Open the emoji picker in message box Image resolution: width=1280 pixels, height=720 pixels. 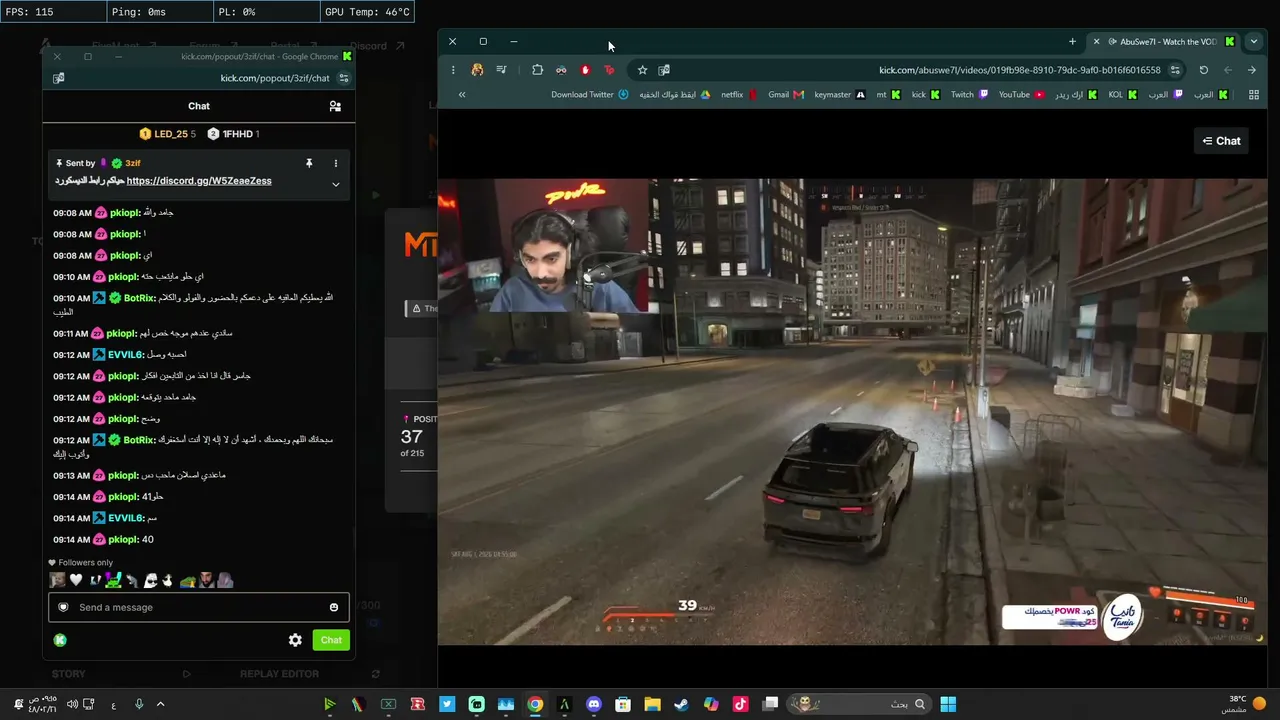[334, 607]
